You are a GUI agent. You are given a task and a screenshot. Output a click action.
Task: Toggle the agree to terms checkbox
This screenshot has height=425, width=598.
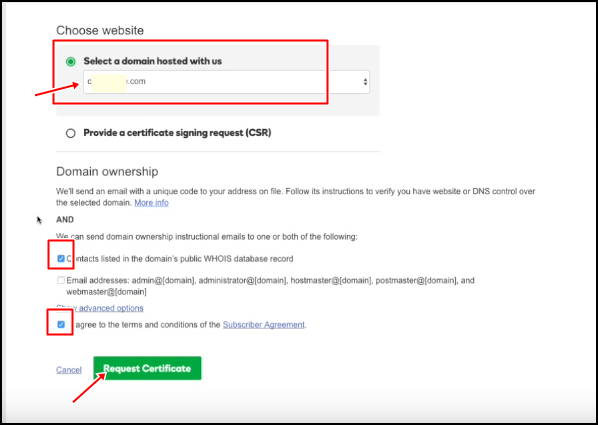[61, 325]
